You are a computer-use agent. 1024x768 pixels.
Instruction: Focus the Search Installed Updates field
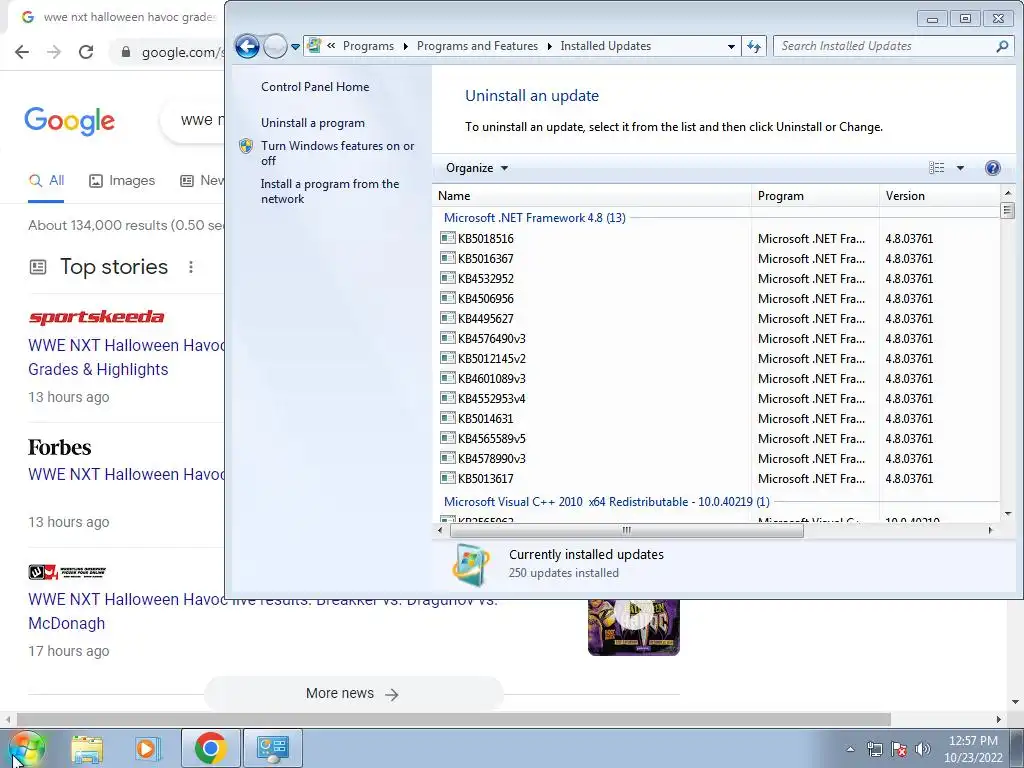coord(892,46)
